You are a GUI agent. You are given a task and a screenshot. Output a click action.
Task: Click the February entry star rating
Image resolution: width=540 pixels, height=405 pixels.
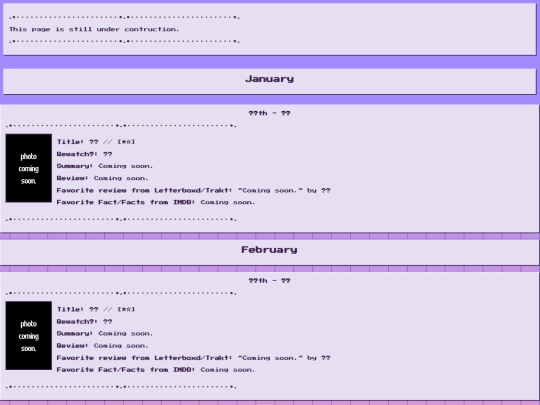tap(126, 309)
